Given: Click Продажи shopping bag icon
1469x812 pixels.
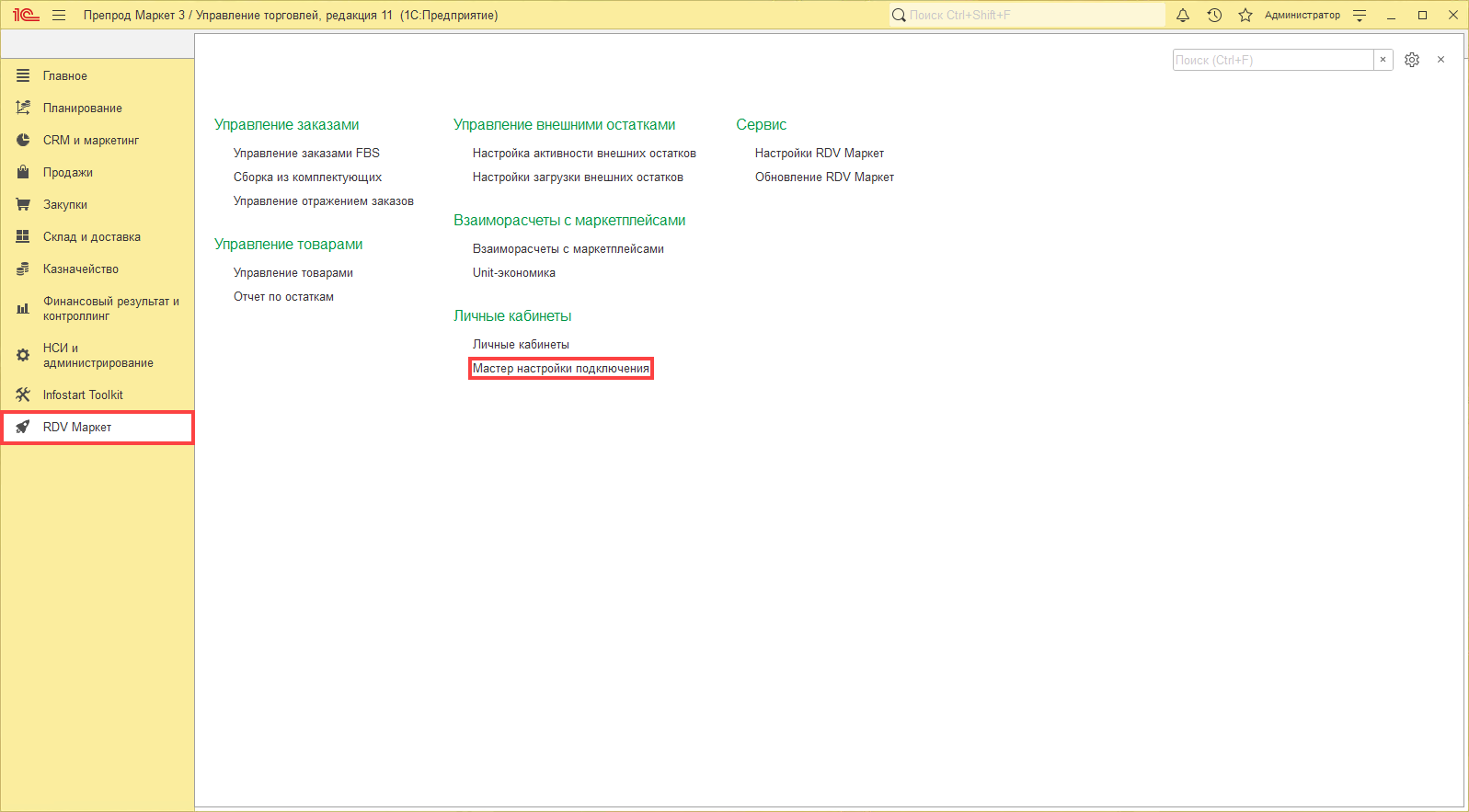Looking at the screenshot, I should [x=23, y=172].
